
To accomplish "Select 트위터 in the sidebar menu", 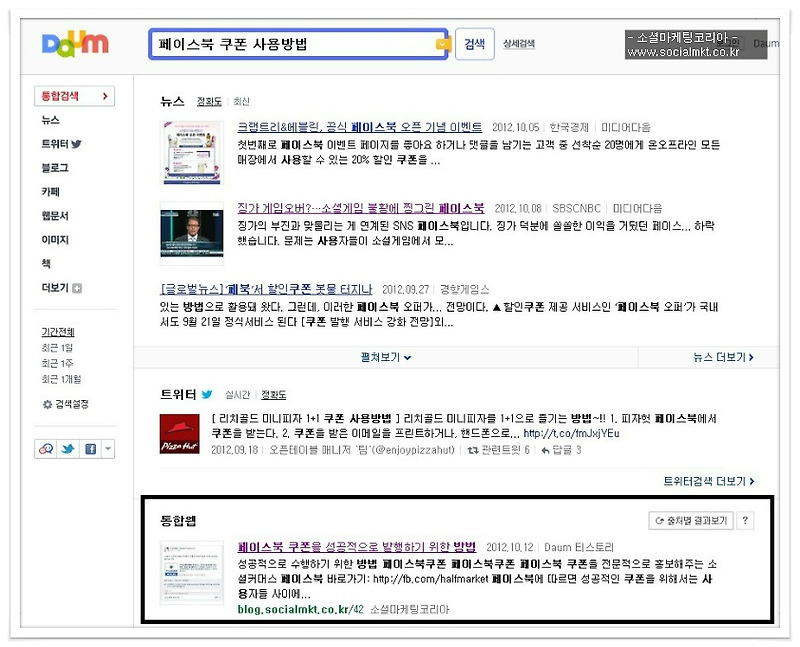I will click(55, 144).
